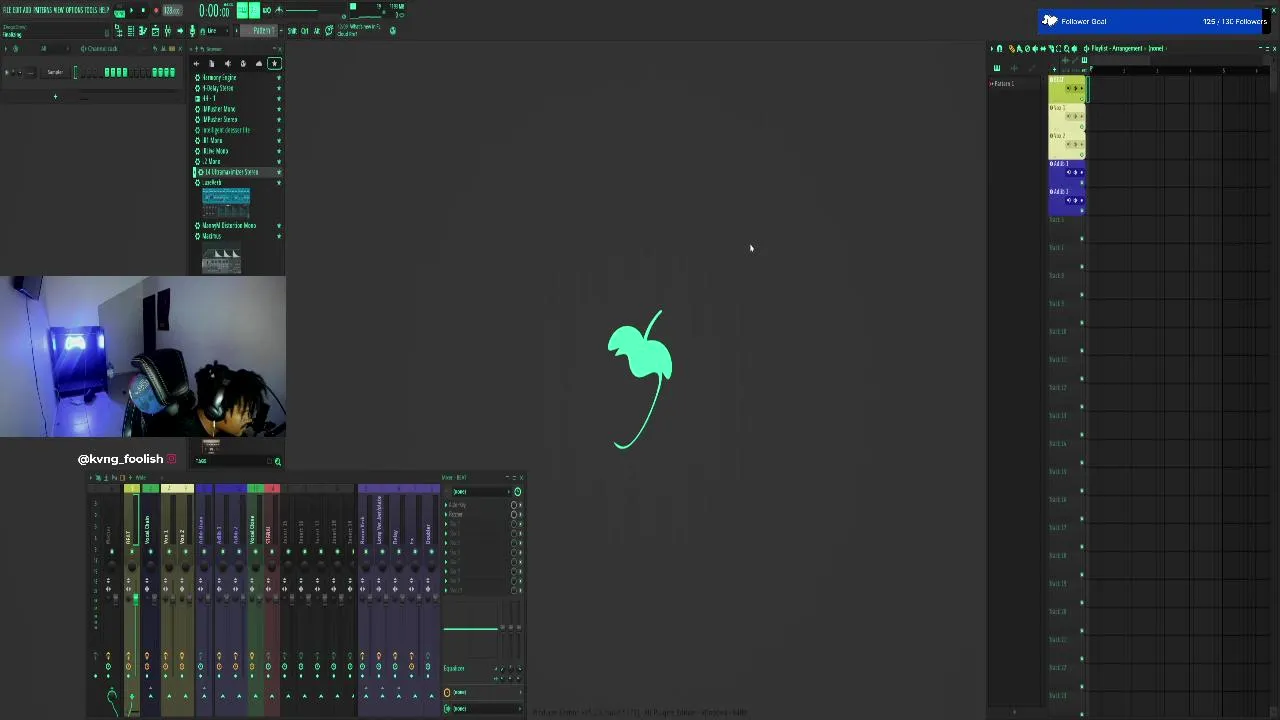1280x720 pixels.
Task: Click the Sampler channel button
Action: click(x=55, y=72)
